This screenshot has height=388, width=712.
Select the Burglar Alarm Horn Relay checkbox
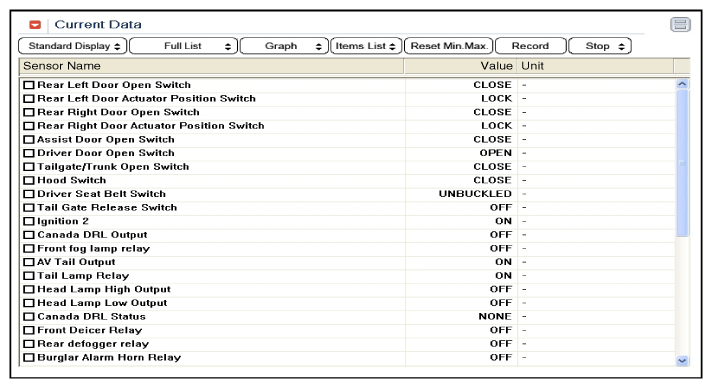(29, 358)
